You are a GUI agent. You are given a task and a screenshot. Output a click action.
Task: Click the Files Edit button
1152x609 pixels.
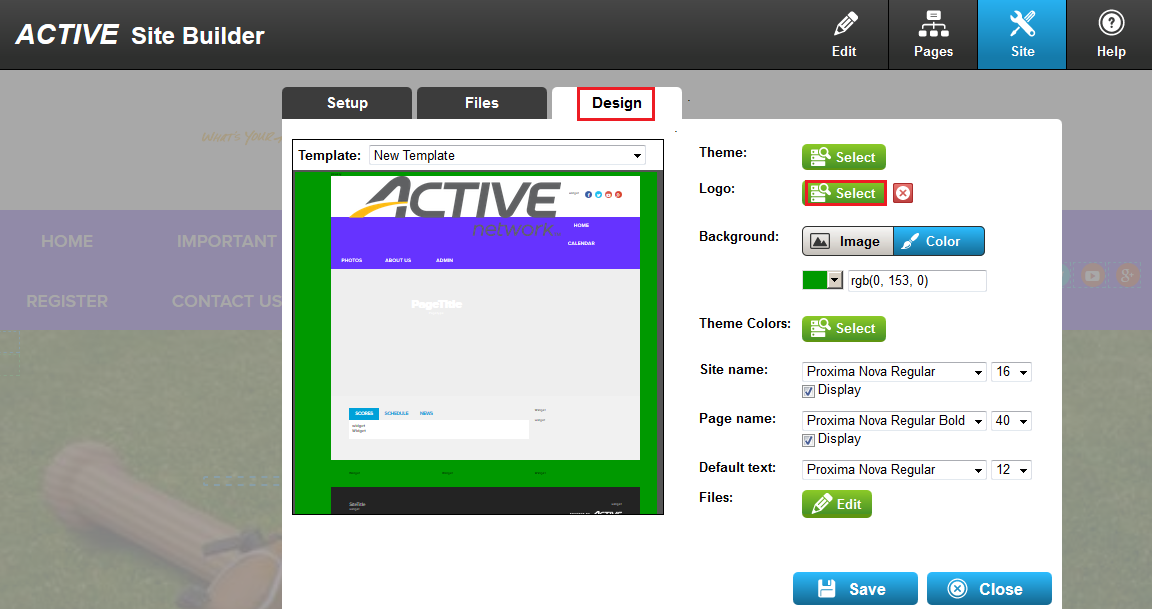point(837,504)
